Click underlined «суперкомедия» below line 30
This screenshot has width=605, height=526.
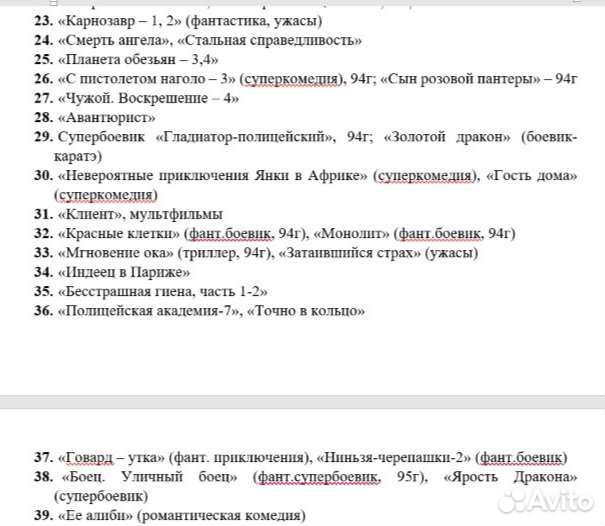[x=106, y=195]
